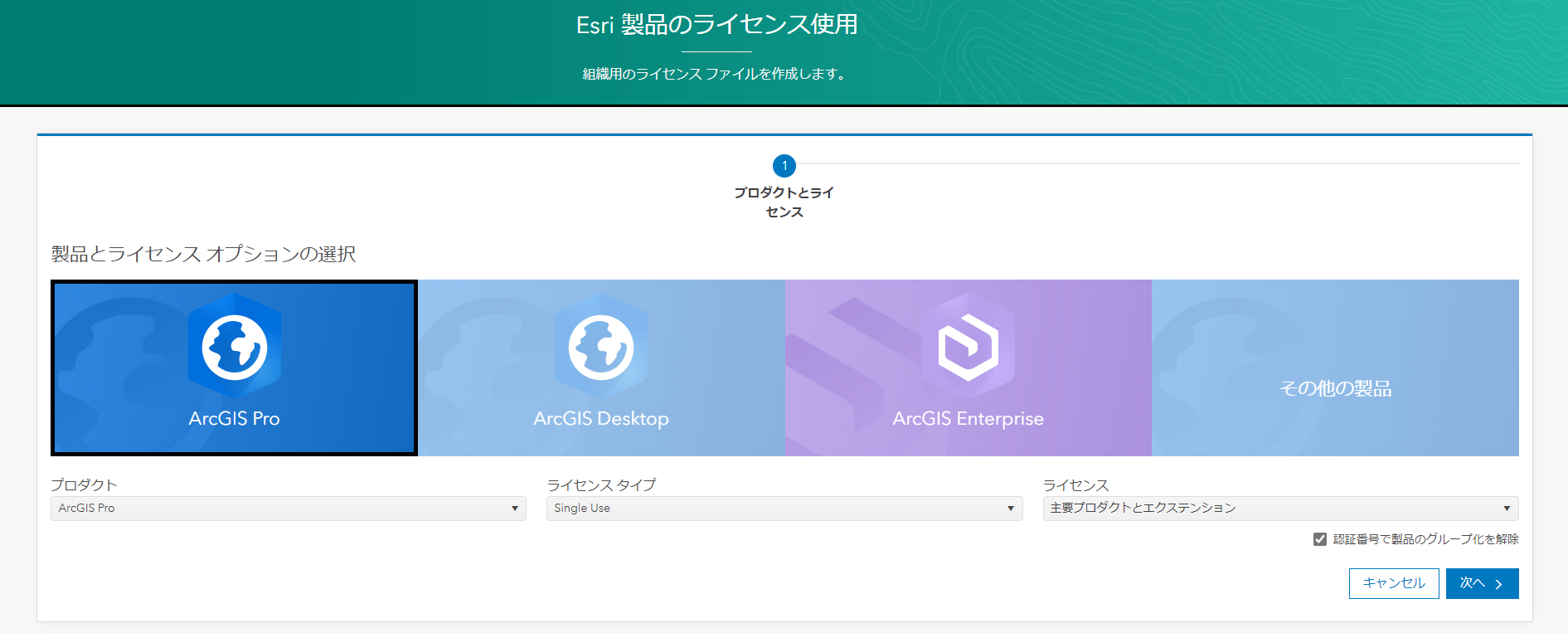Select the ArcGIS Pro product card
Viewport: 1568px width, 633px height.
[234, 368]
